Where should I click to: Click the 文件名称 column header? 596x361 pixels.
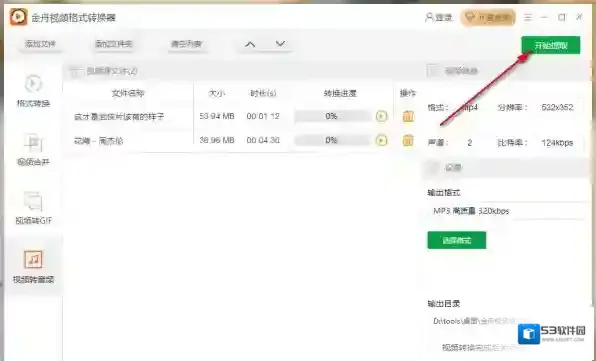(x=128, y=93)
